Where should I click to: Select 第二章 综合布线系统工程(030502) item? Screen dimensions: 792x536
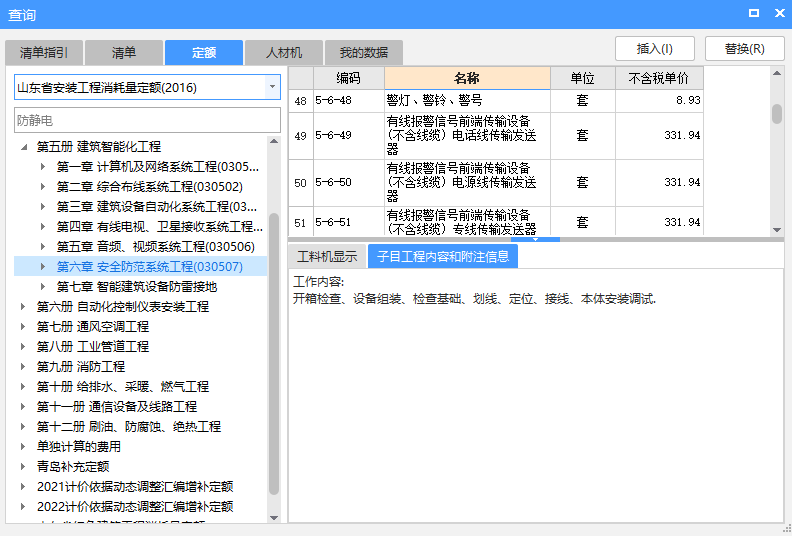pos(150,187)
